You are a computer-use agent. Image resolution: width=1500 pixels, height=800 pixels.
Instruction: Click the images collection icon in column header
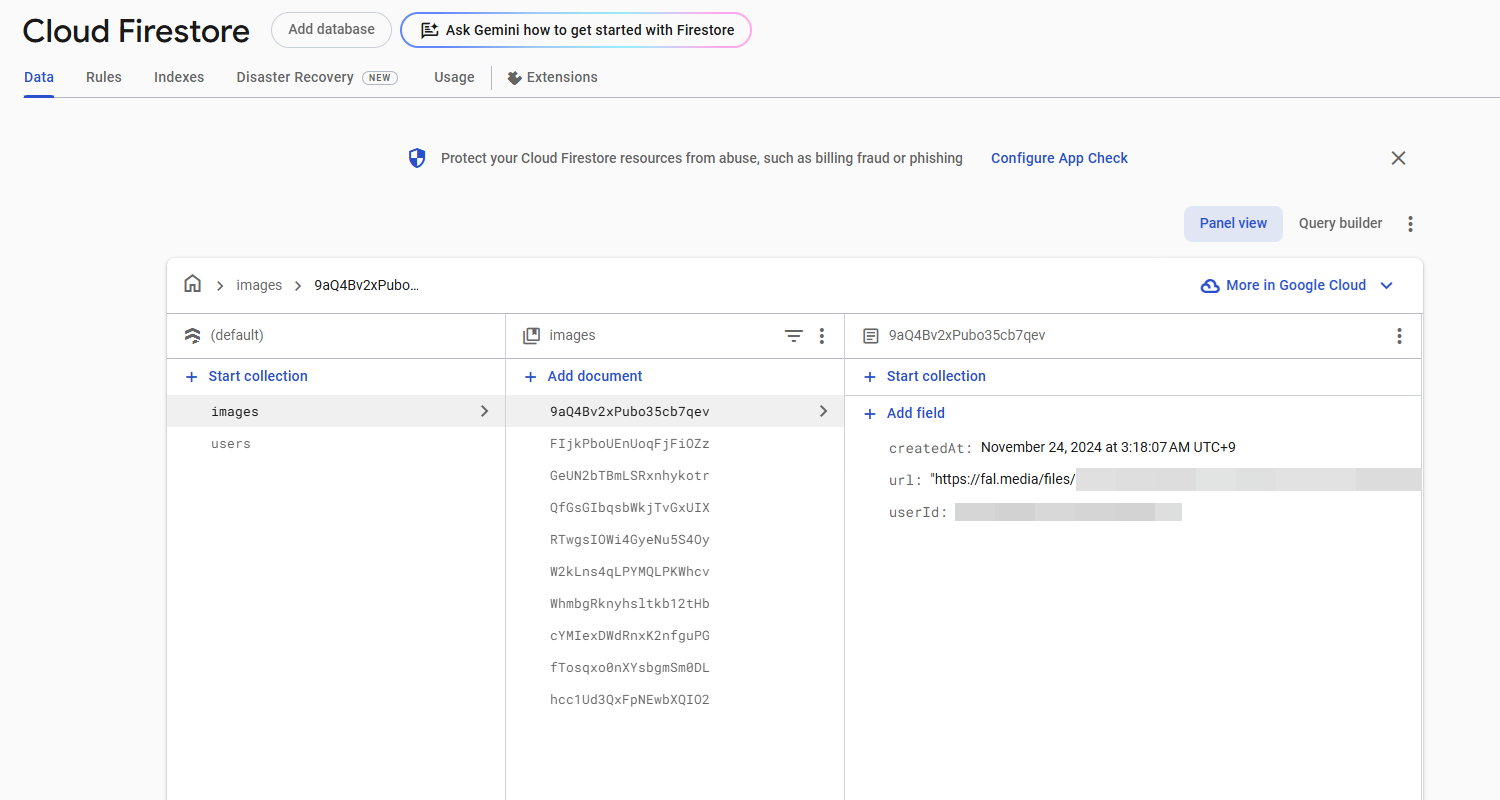click(532, 336)
